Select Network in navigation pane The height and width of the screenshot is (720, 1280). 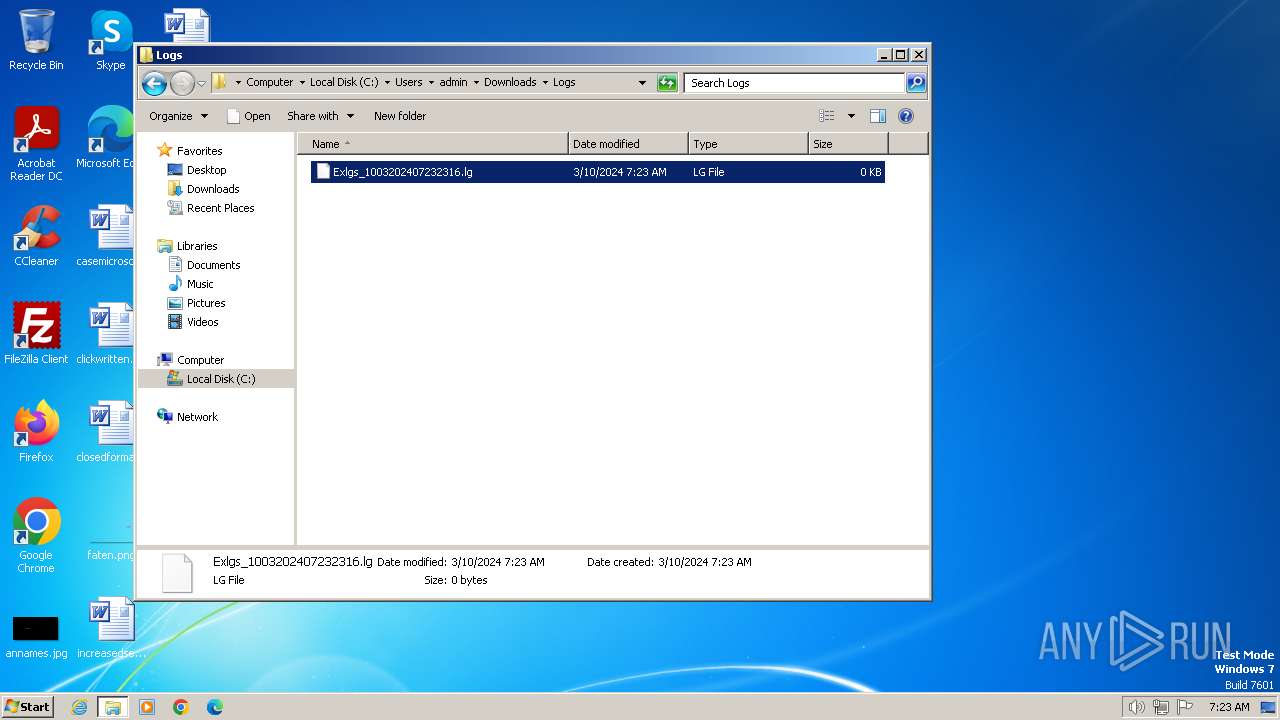click(197, 417)
